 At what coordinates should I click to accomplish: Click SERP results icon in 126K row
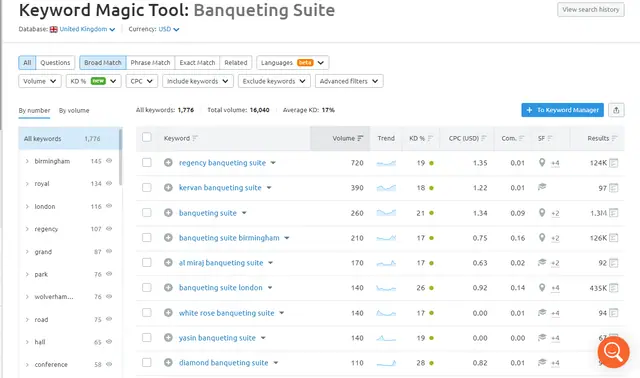613,238
